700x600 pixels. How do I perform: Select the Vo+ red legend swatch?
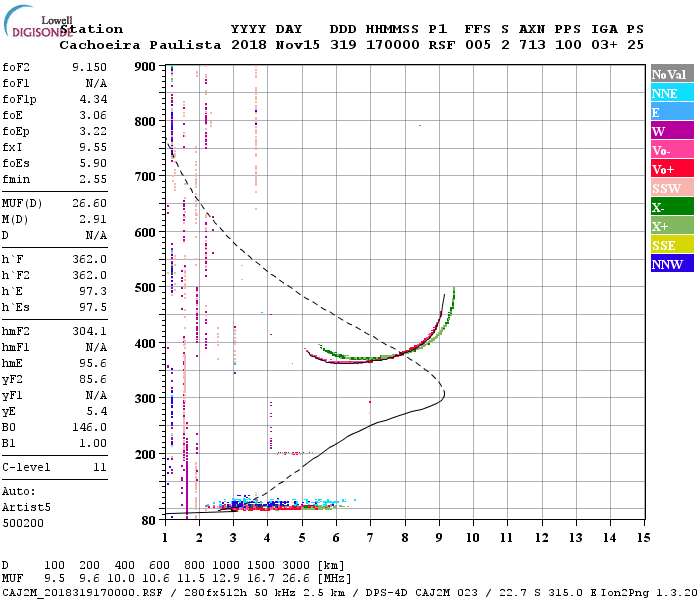pyautogui.click(x=672, y=169)
